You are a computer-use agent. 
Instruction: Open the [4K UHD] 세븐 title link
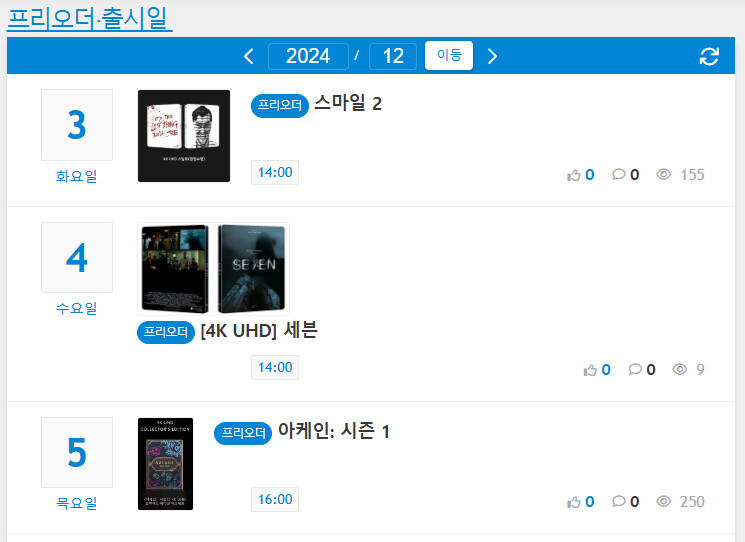[x=259, y=330]
